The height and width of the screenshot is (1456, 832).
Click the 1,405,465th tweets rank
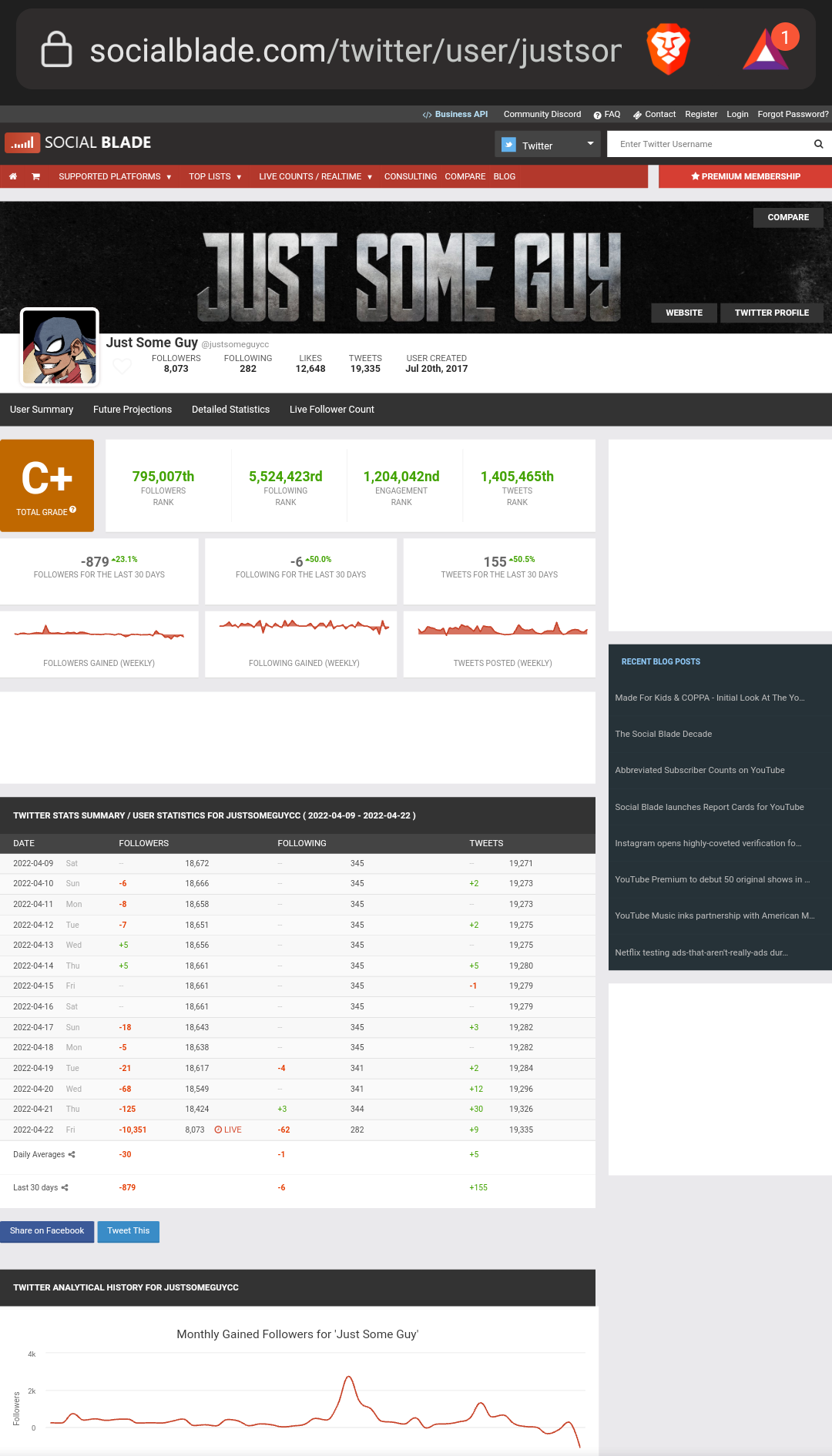point(517,477)
